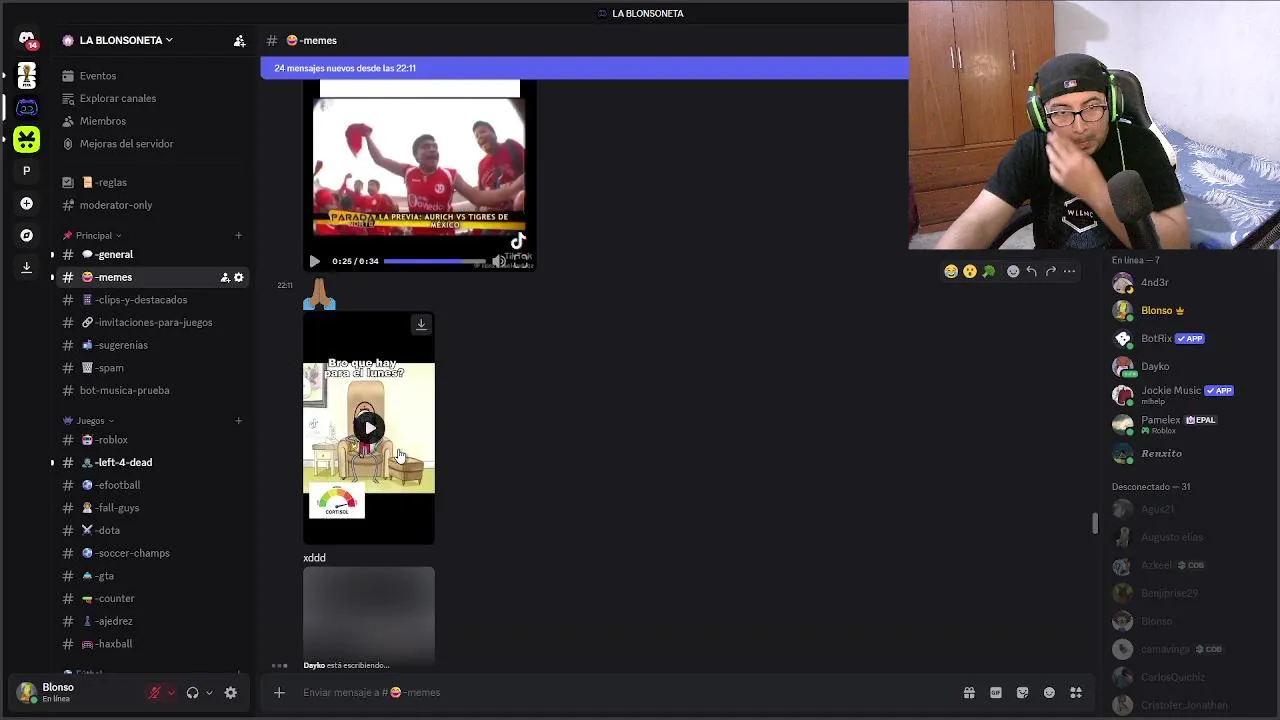The width and height of the screenshot is (1280, 720).
Task: Open Discord direct messages home icon
Action: (27, 40)
